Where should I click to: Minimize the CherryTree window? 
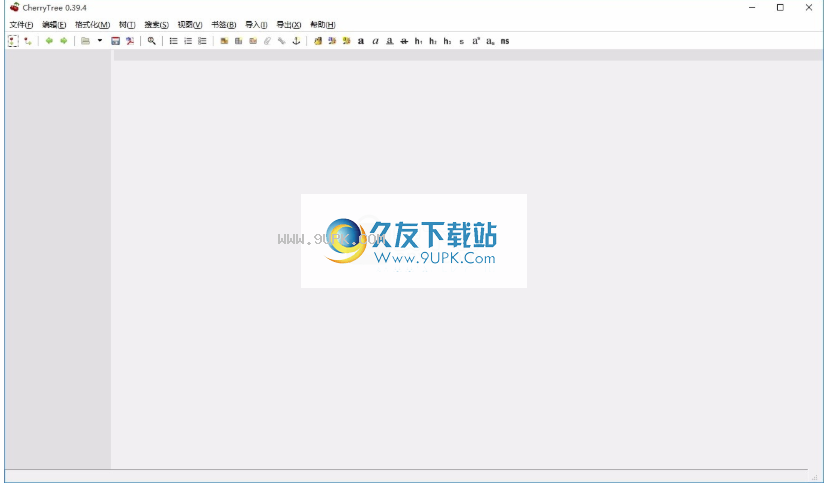tap(752, 7)
